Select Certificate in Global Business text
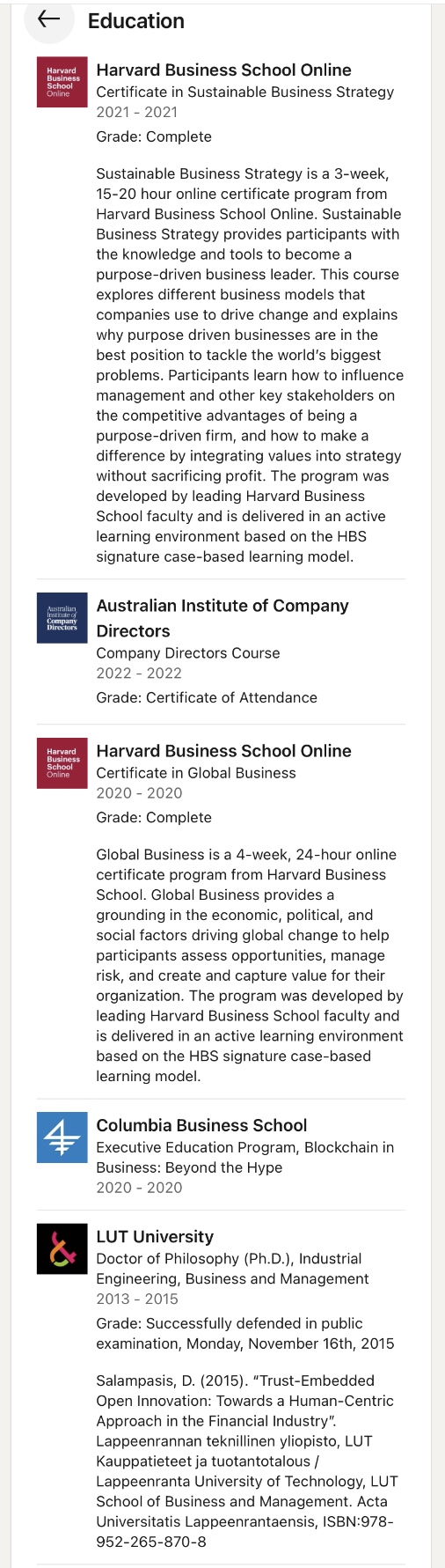This screenshot has height=1568, width=445. pyautogui.click(x=196, y=773)
